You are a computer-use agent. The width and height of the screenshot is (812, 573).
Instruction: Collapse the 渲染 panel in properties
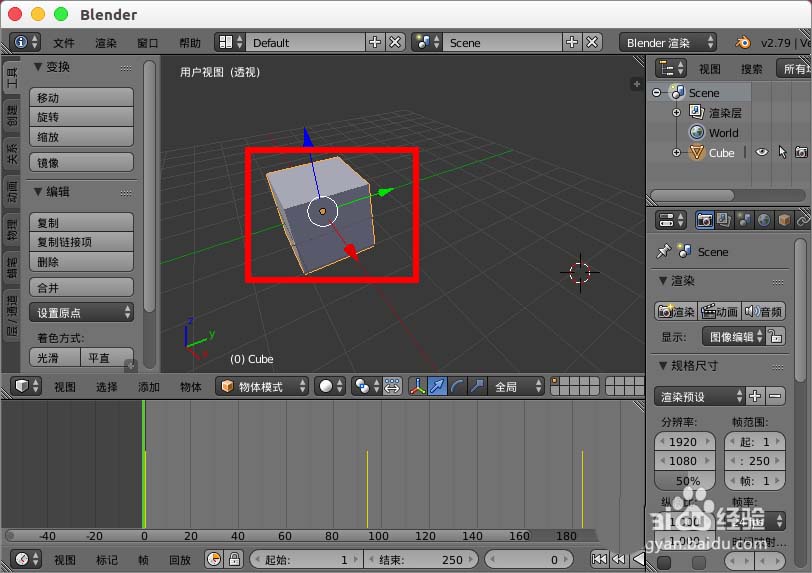pyautogui.click(x=663, y=281)
